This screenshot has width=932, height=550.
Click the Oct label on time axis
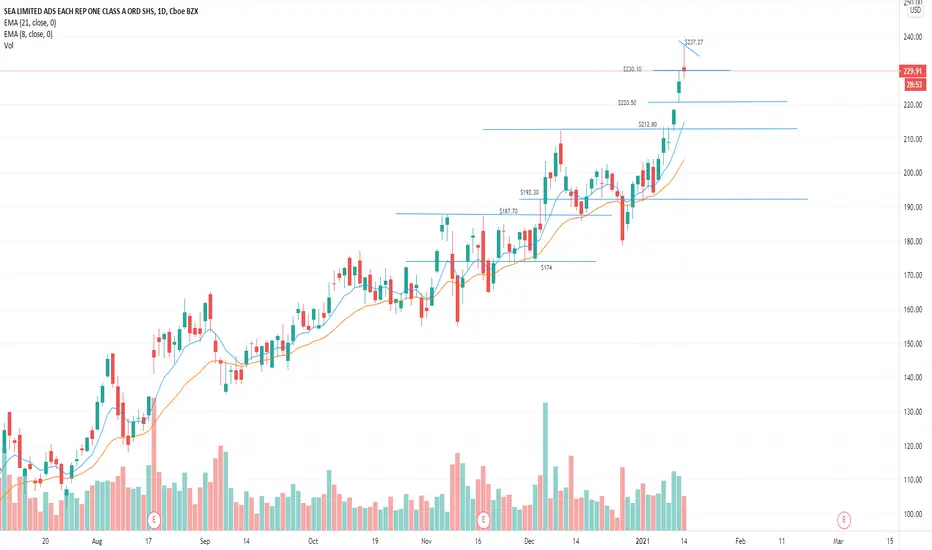(x=313, y=541)
